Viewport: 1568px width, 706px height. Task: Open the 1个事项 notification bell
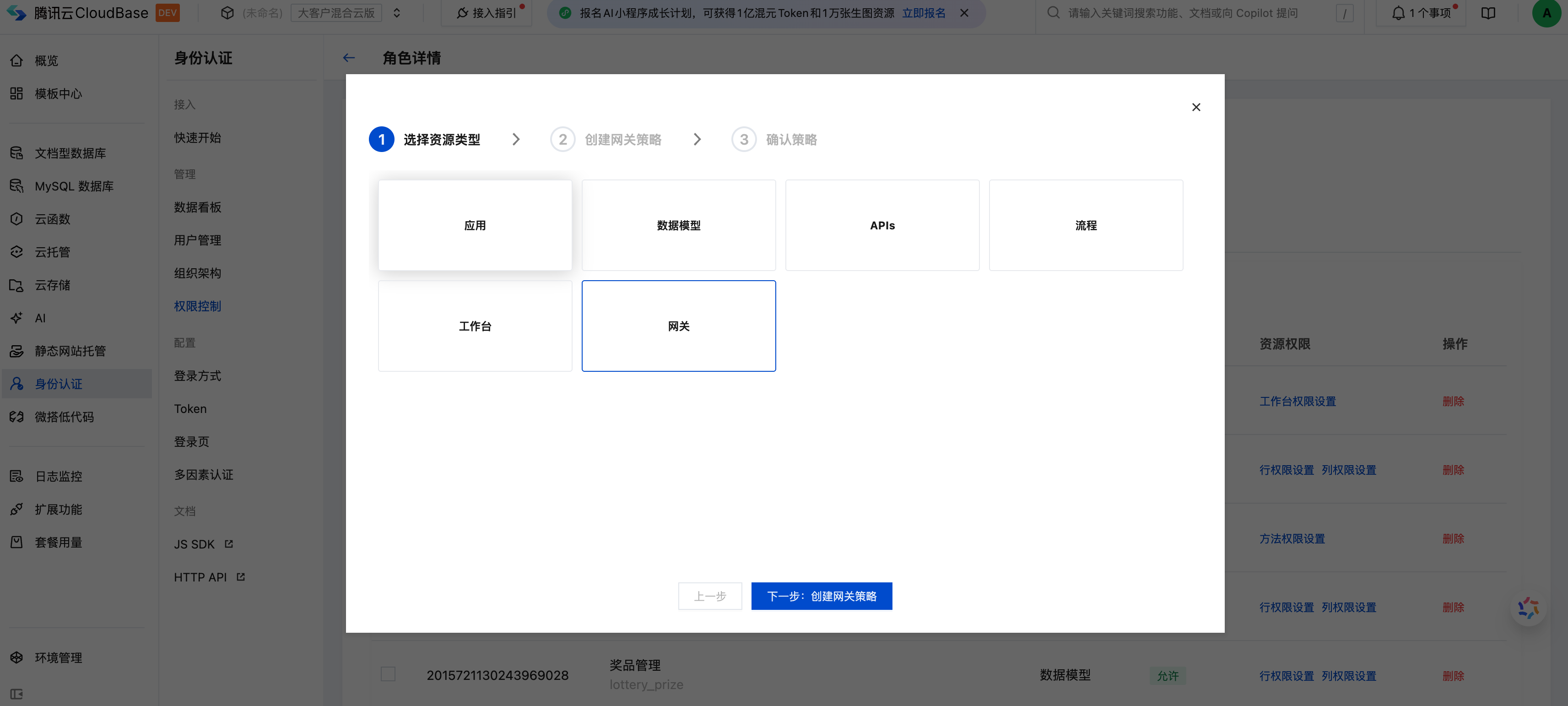[1398, 13]
